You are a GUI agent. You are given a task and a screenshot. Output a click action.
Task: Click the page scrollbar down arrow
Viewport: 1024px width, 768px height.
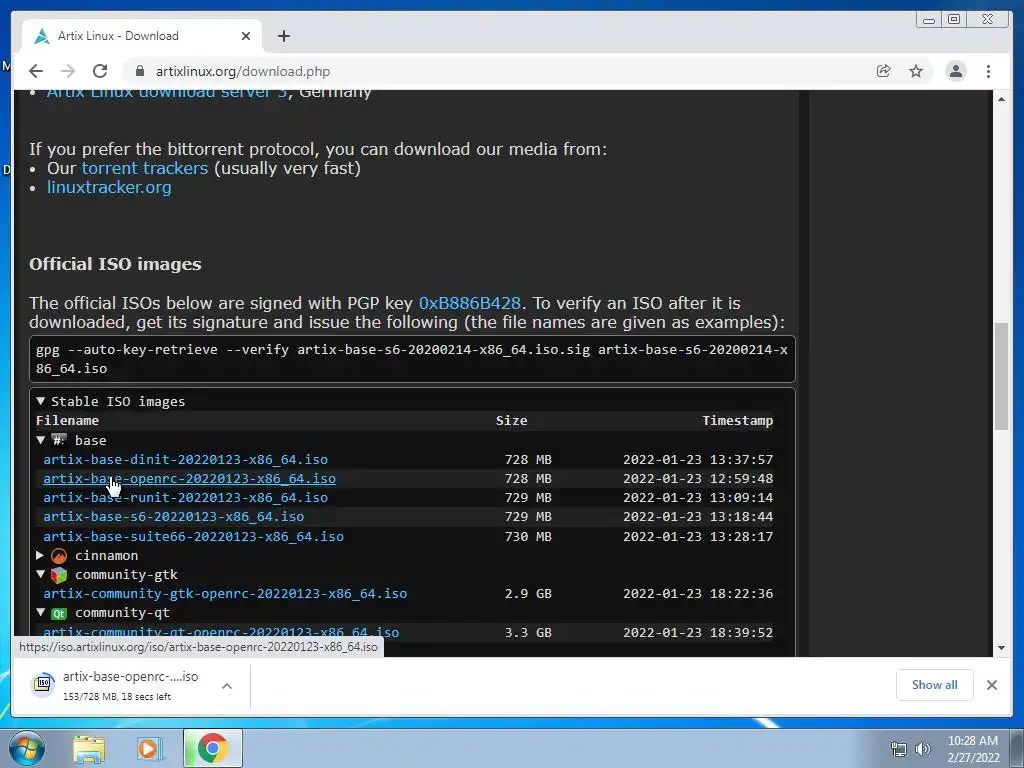tap(1001, 648)
